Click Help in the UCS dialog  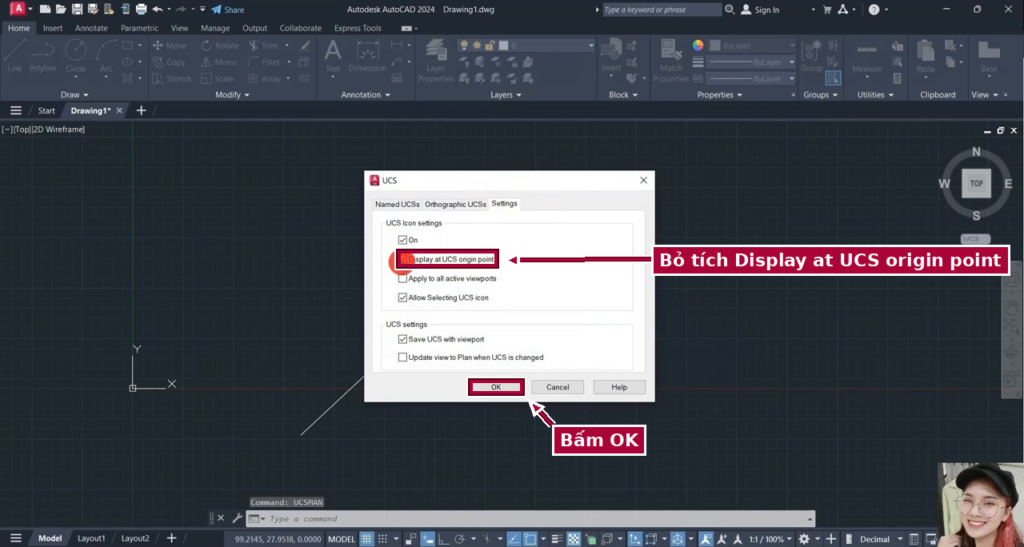[619, 387]
